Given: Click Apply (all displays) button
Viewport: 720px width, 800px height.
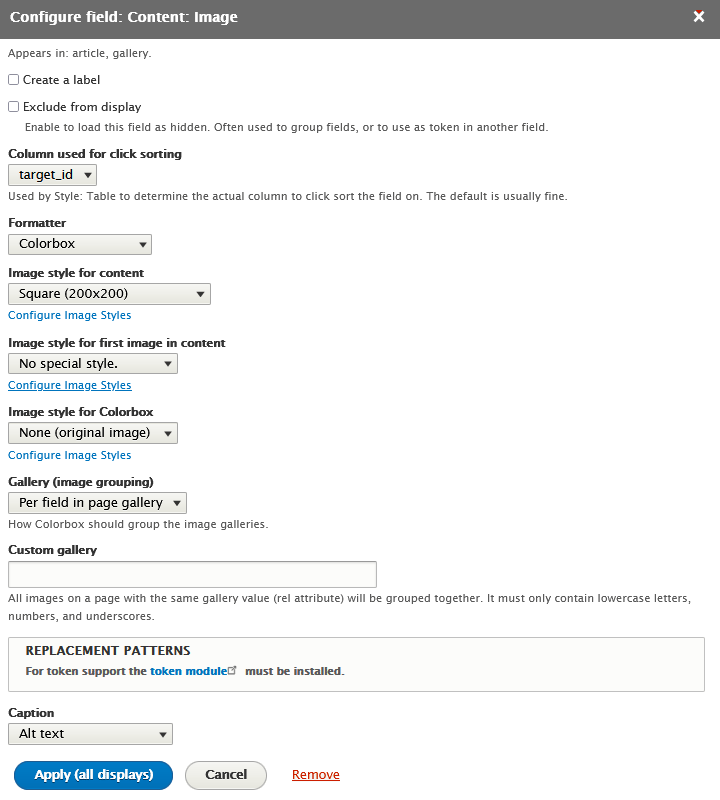Looking at the screenshot, I should pos(93,775).
